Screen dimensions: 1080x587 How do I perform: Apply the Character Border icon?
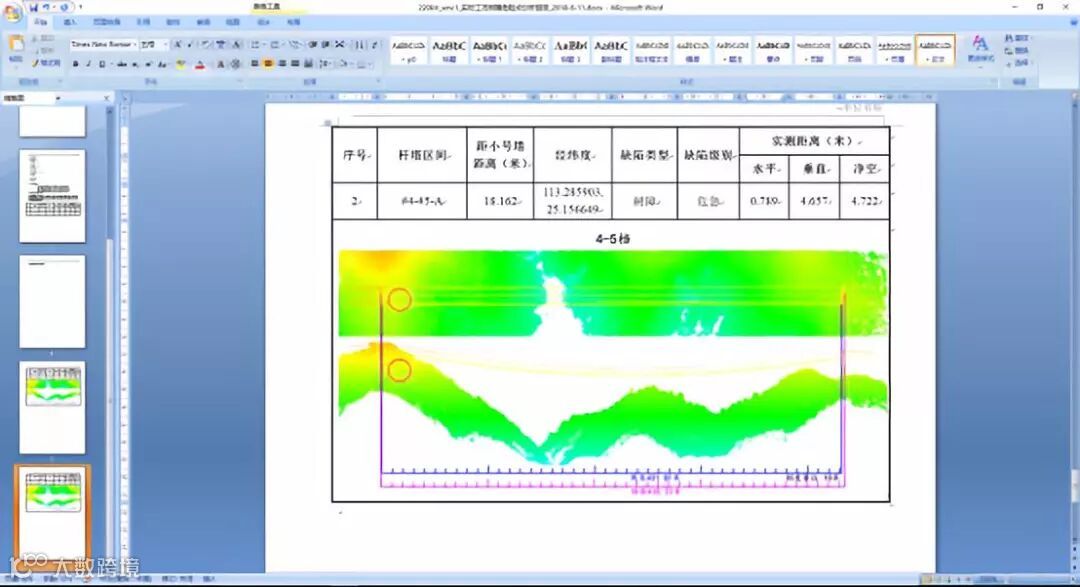tap(236, 44)
